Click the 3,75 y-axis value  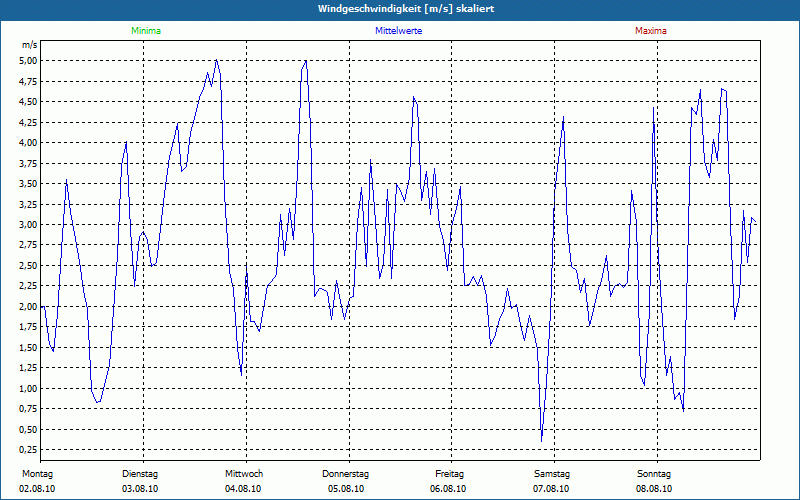[28, 163]
